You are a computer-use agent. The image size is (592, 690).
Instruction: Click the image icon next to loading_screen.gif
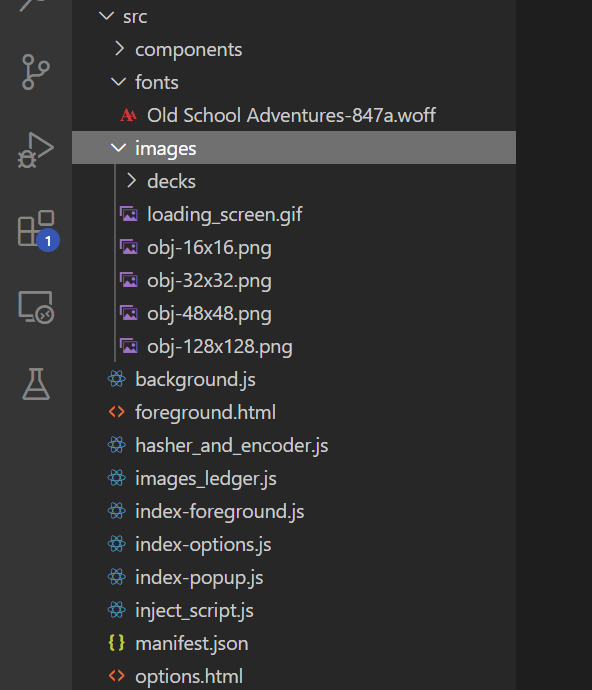coord(129,214)
